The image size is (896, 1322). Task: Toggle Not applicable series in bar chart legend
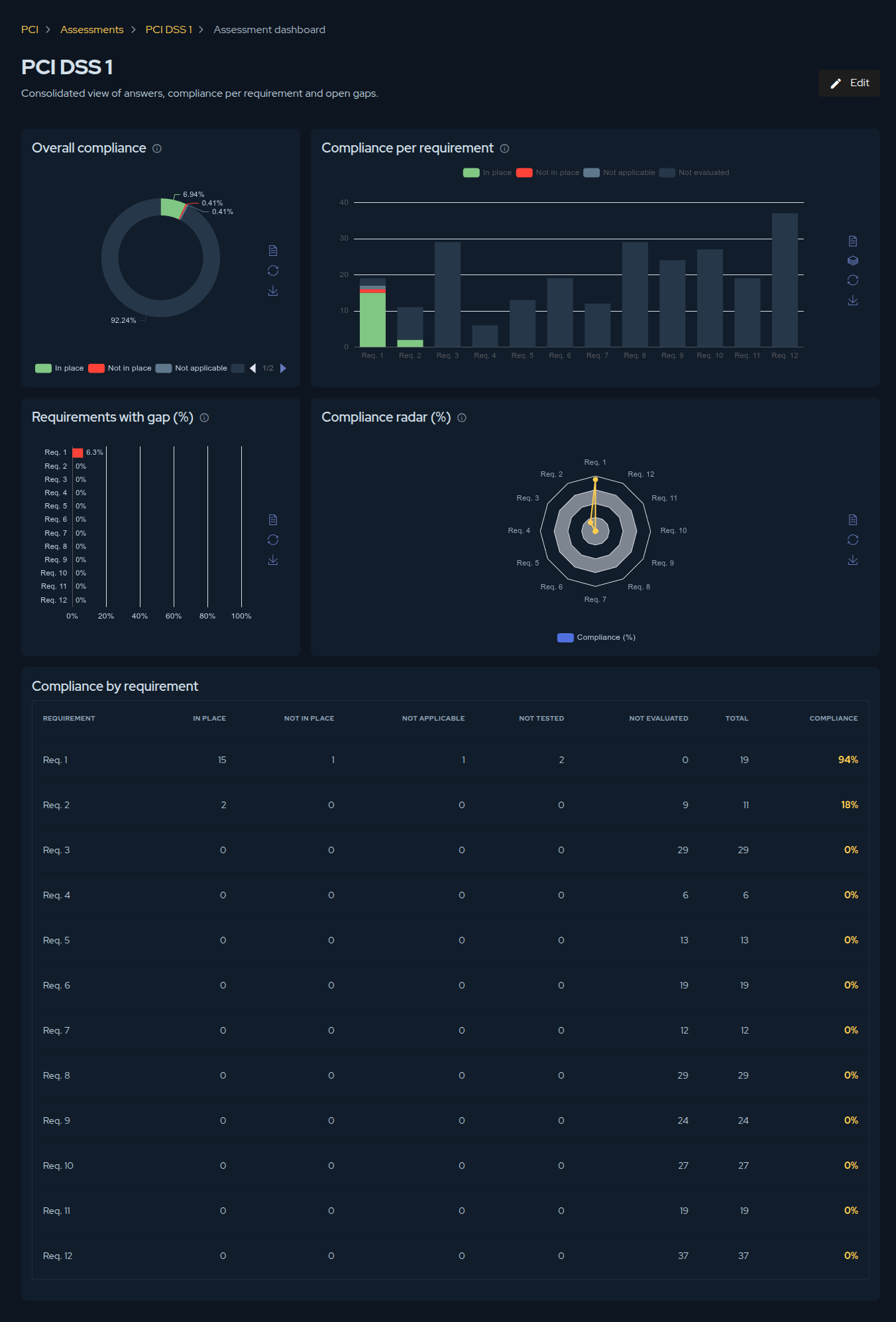point(619,172)
